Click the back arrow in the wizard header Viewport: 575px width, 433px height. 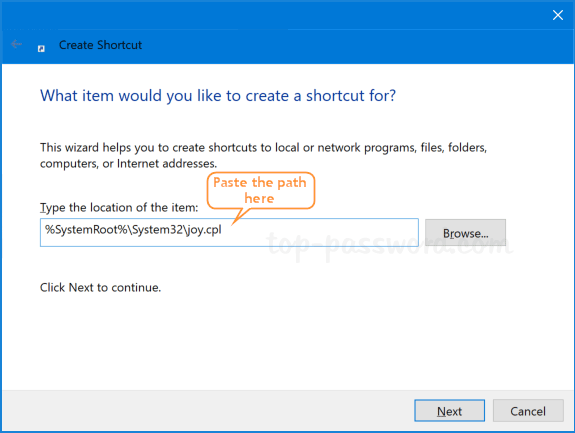point(16,44)
